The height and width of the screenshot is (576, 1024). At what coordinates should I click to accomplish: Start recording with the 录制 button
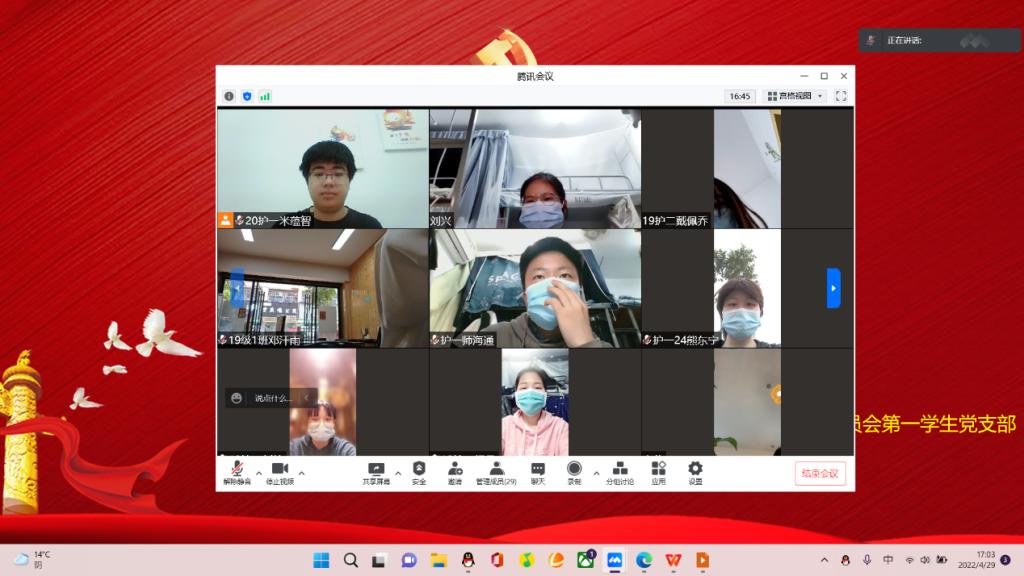[x=574, y=471]
